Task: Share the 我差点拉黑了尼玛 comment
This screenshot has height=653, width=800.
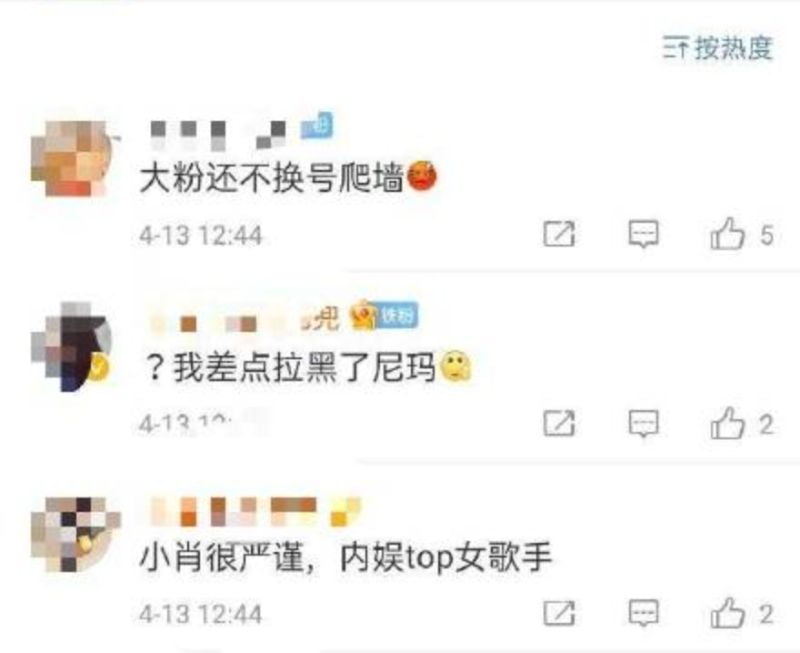Action: pos(559,423)
